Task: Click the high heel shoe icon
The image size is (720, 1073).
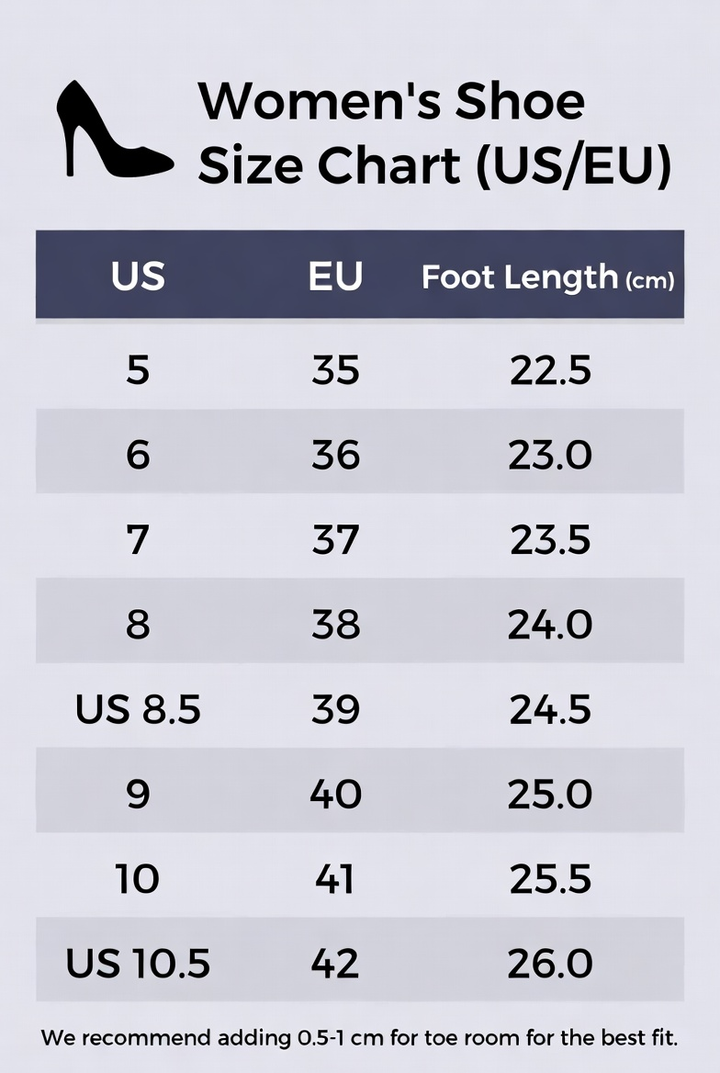Action: pyautogui.click(x=114, y=129)
